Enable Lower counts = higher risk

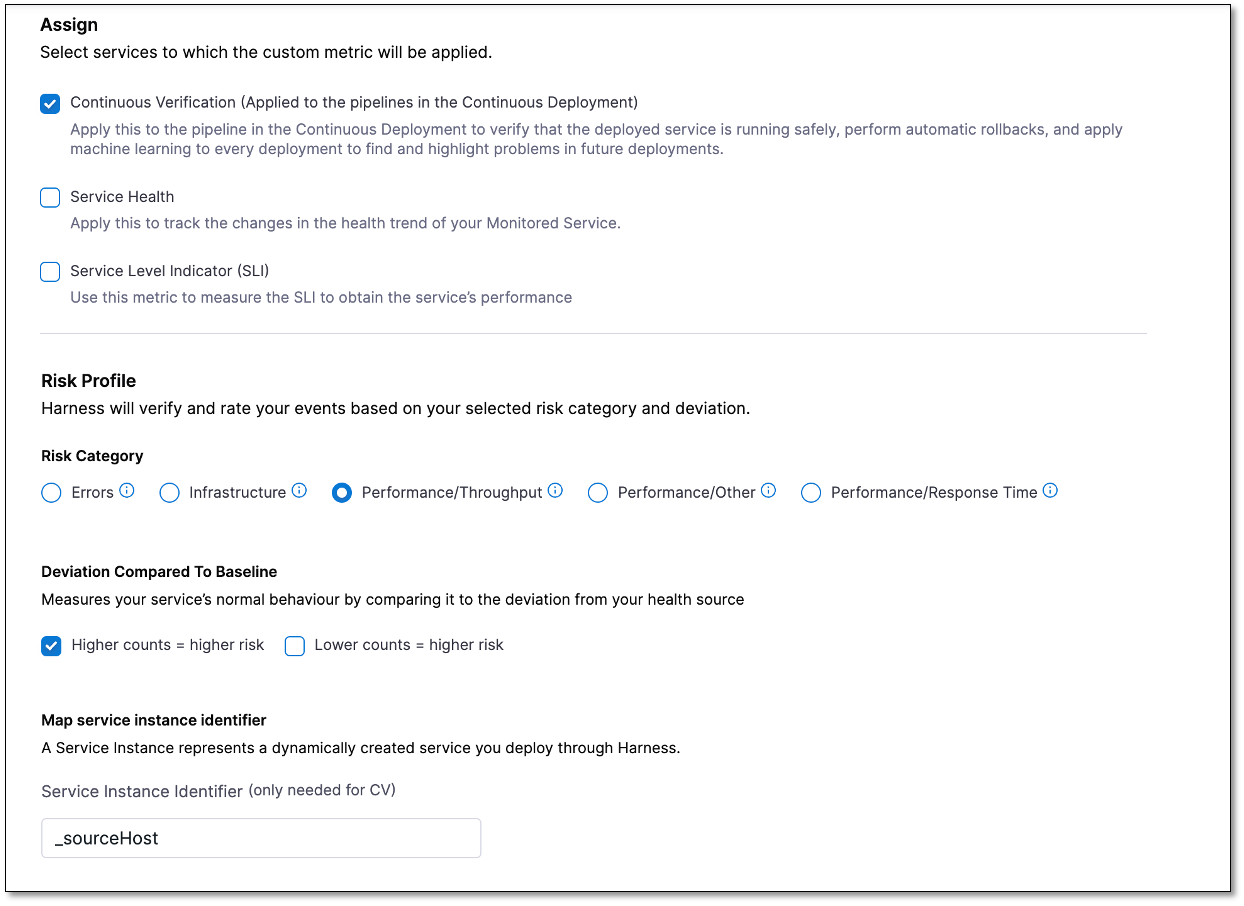tap(294, 646)
